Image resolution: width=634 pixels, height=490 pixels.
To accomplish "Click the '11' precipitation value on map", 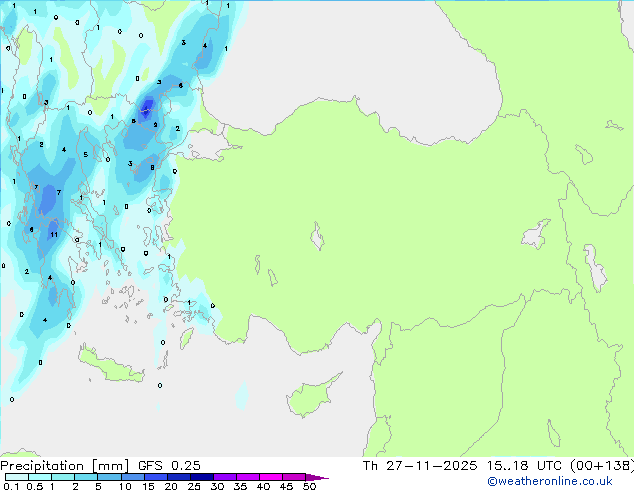I will click(54, 234).
